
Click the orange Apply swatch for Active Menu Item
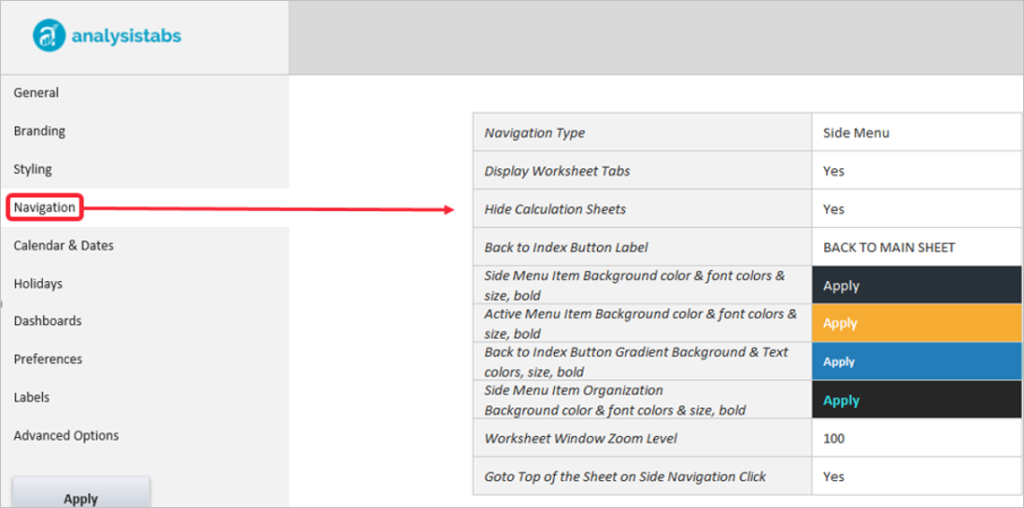(x=916, y=323)
